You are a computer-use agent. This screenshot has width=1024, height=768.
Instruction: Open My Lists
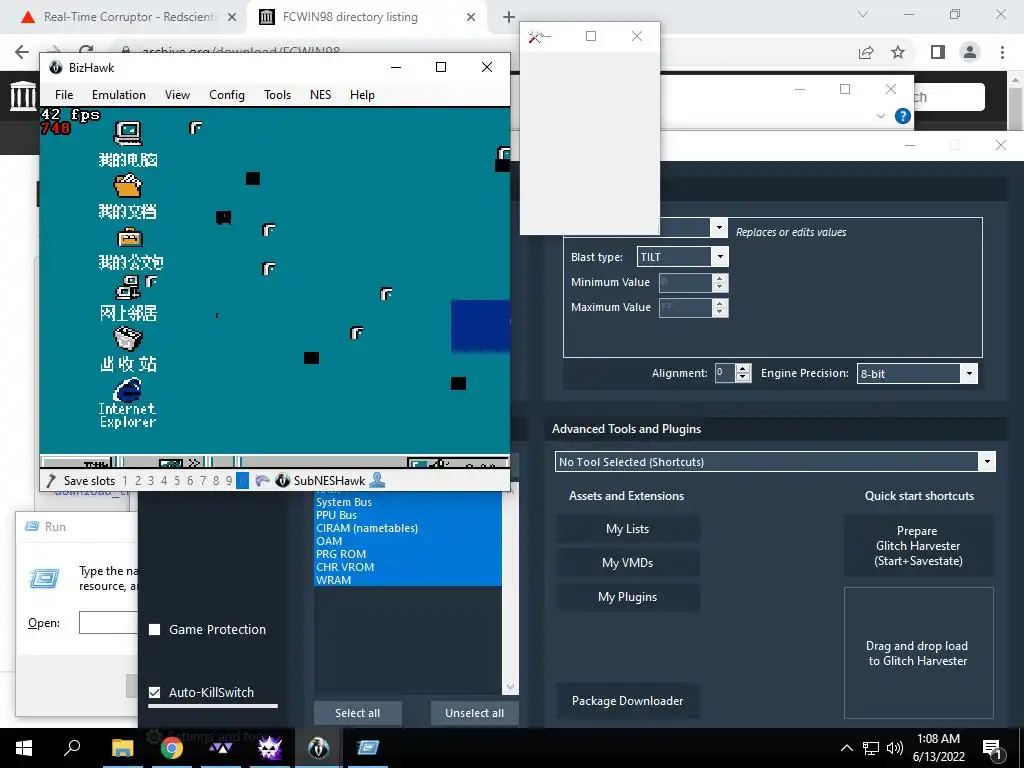click(628, 529)
